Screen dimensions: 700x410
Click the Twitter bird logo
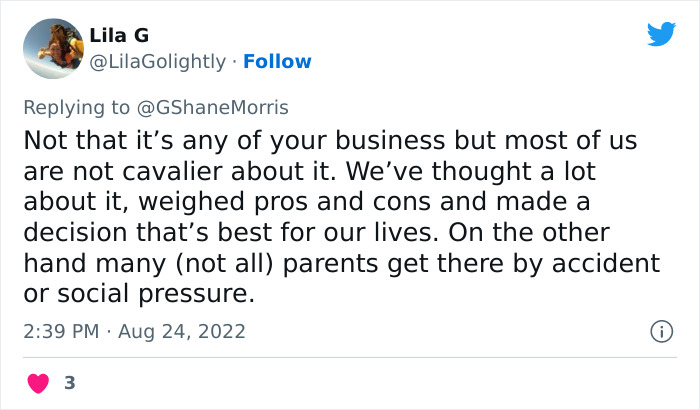tap(661, 35)
